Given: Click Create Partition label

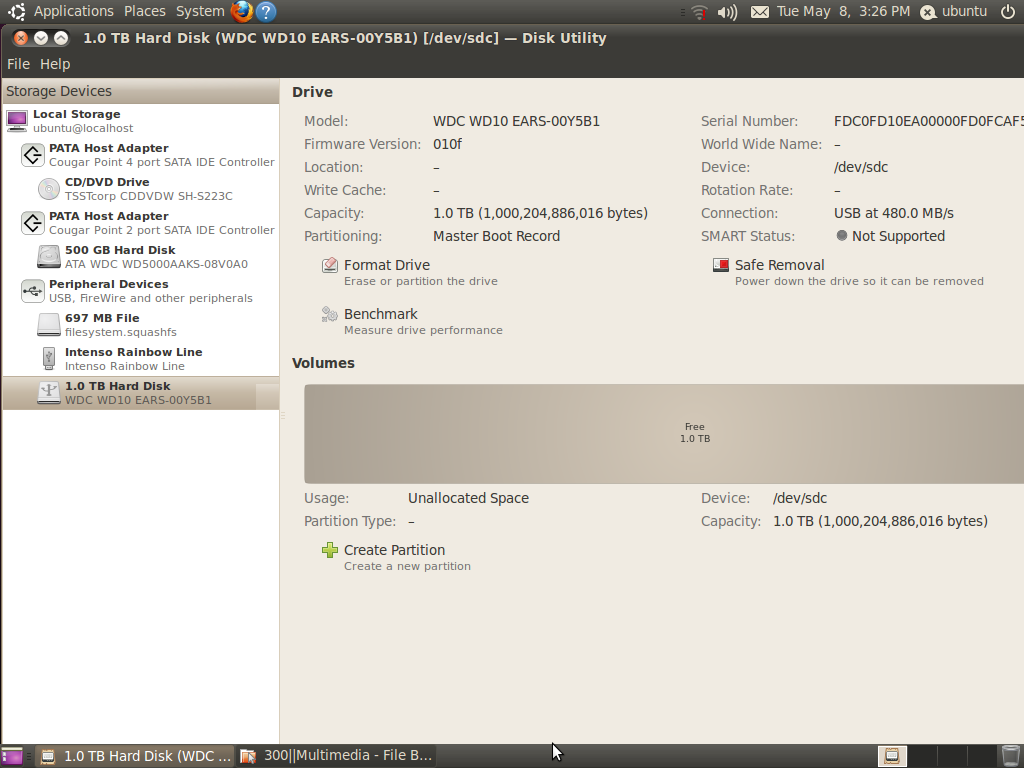Looking at the screenshot, I should tap(394, 550).
